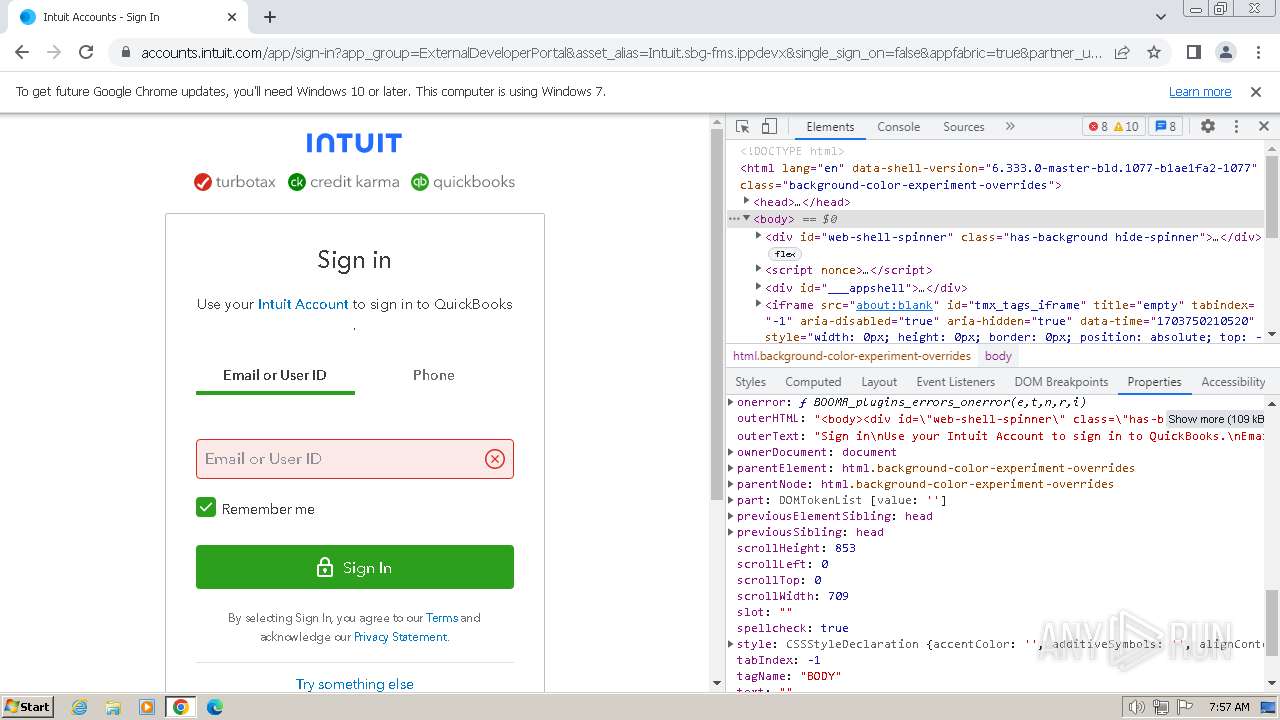Share this page from the address bar
The height and width of the screenshot is (720, 1280).
[1122, 52]
